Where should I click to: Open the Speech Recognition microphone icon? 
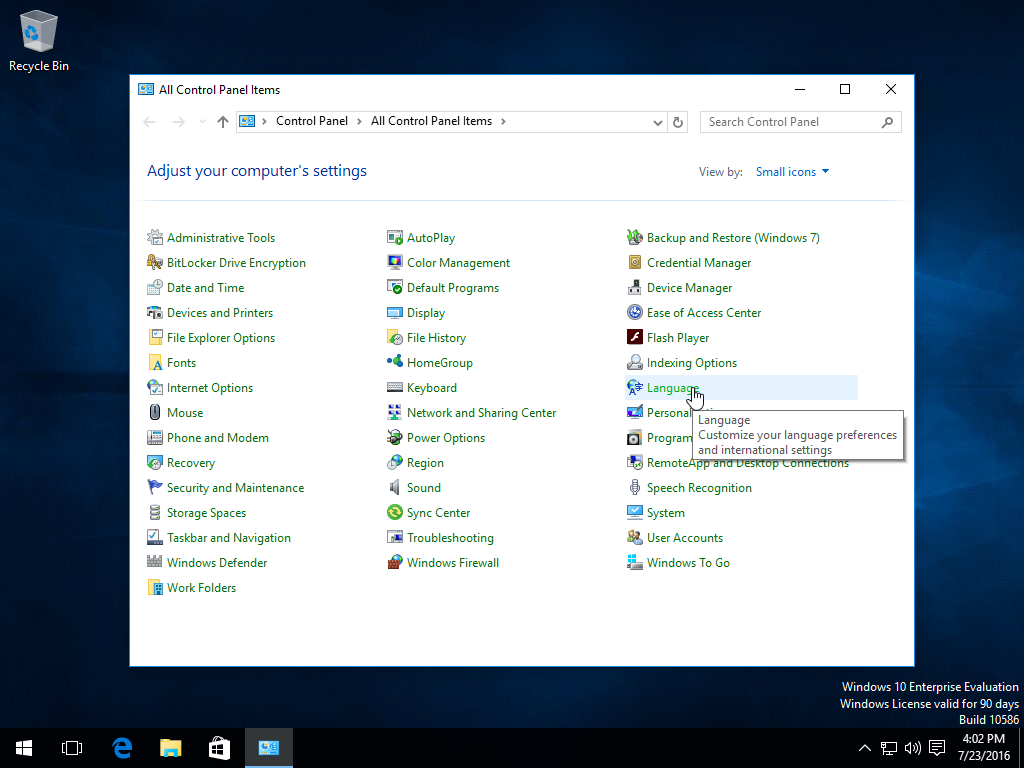tap(635, 487)
